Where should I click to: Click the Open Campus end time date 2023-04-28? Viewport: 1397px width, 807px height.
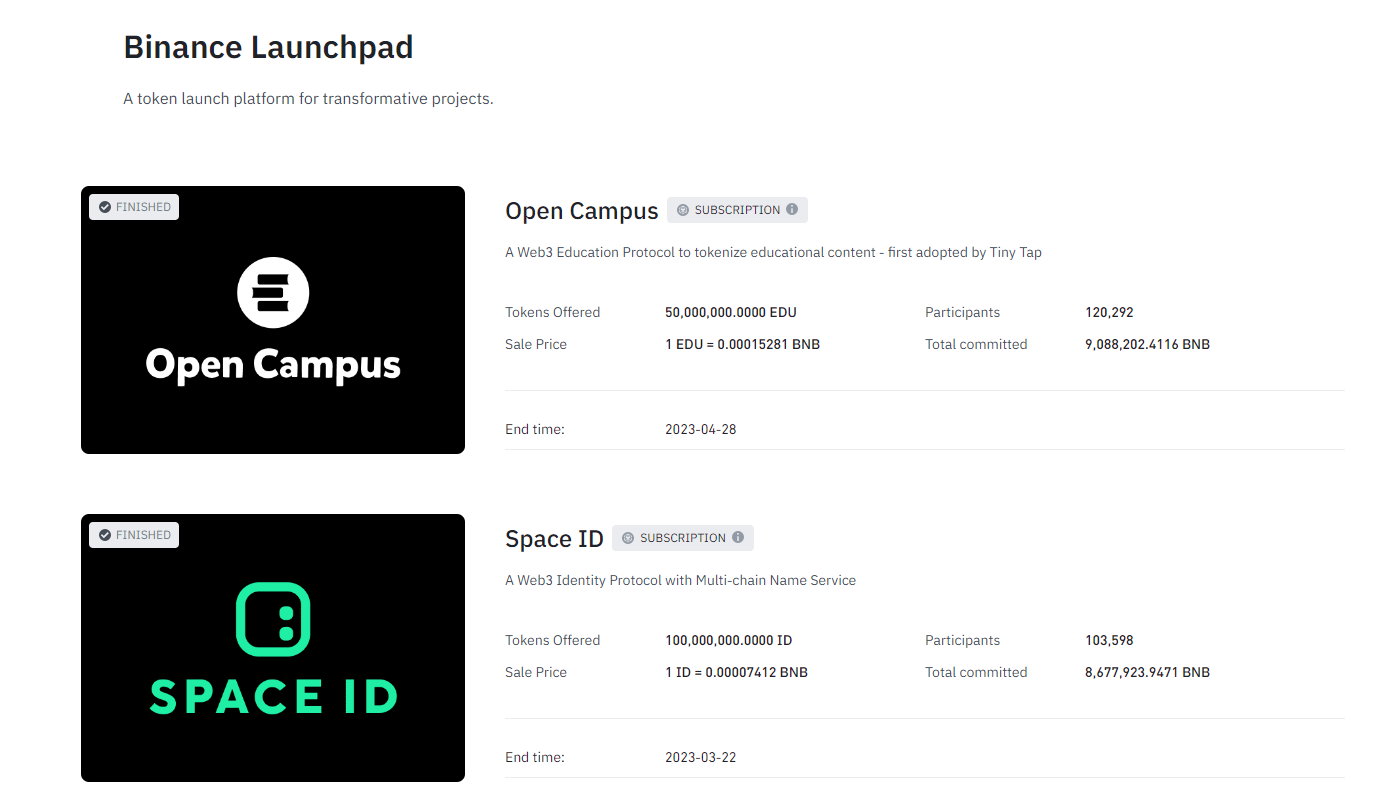pos(701,429)
